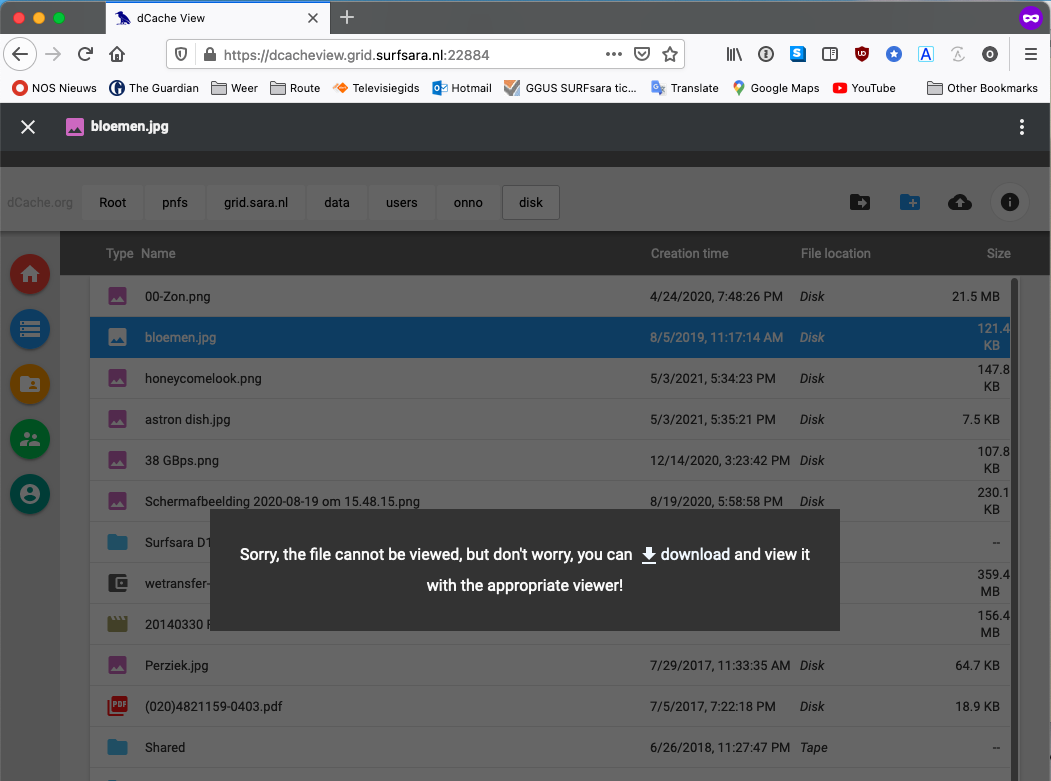Click the folder icon of the Surfsara row
The width and height of the screenshot is (1051, 781).
[117, 542]
